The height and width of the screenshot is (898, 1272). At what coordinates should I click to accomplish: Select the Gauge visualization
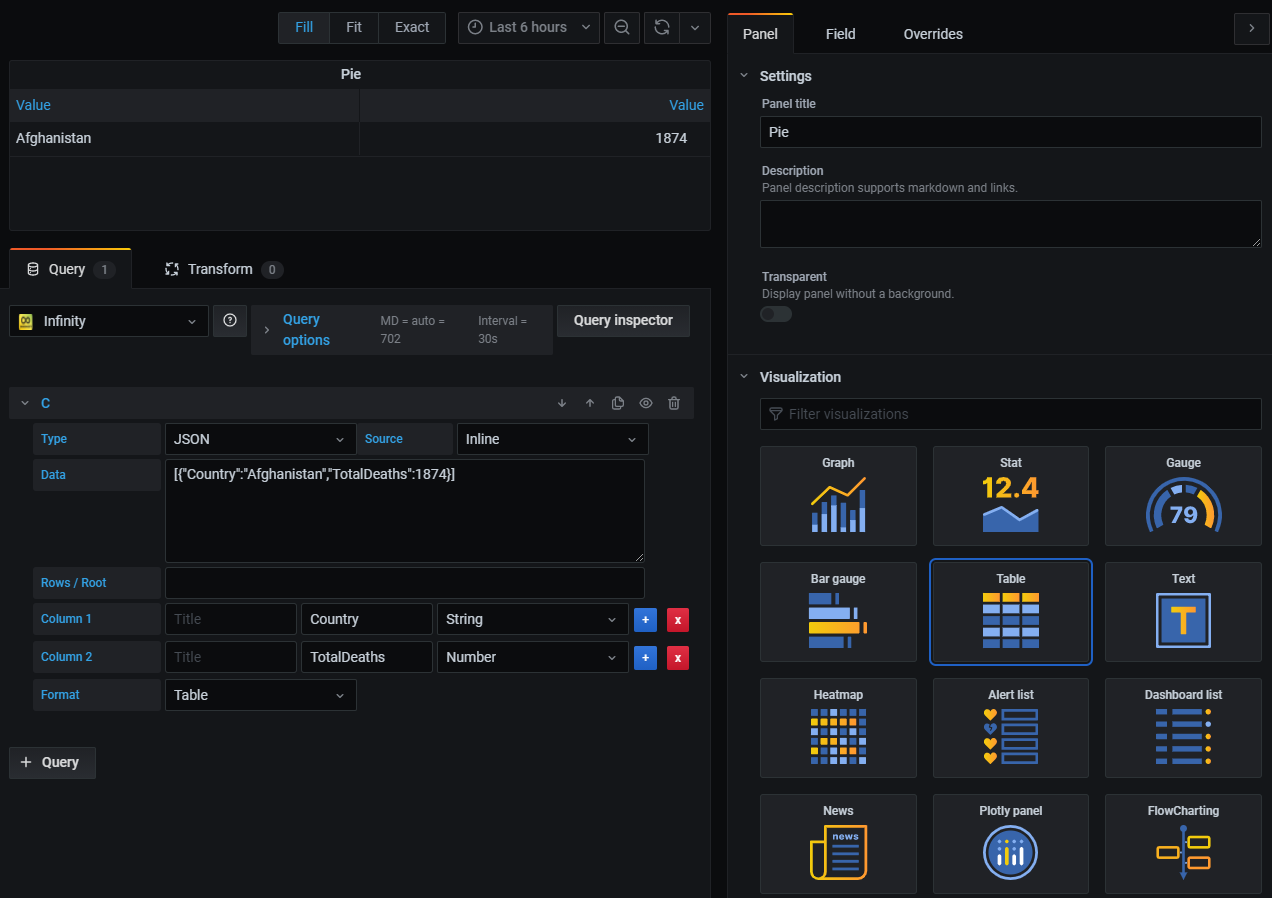coord(1183,496)
